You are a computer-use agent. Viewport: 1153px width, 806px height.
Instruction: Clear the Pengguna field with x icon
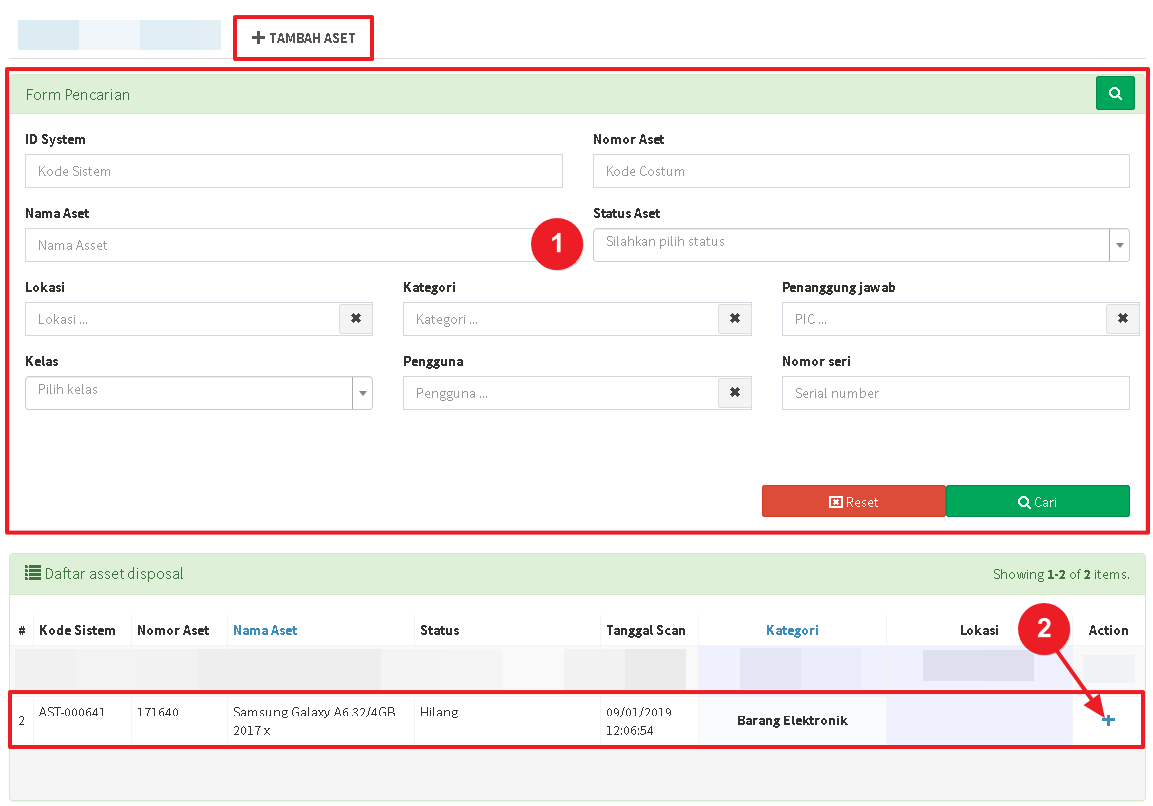734,393
